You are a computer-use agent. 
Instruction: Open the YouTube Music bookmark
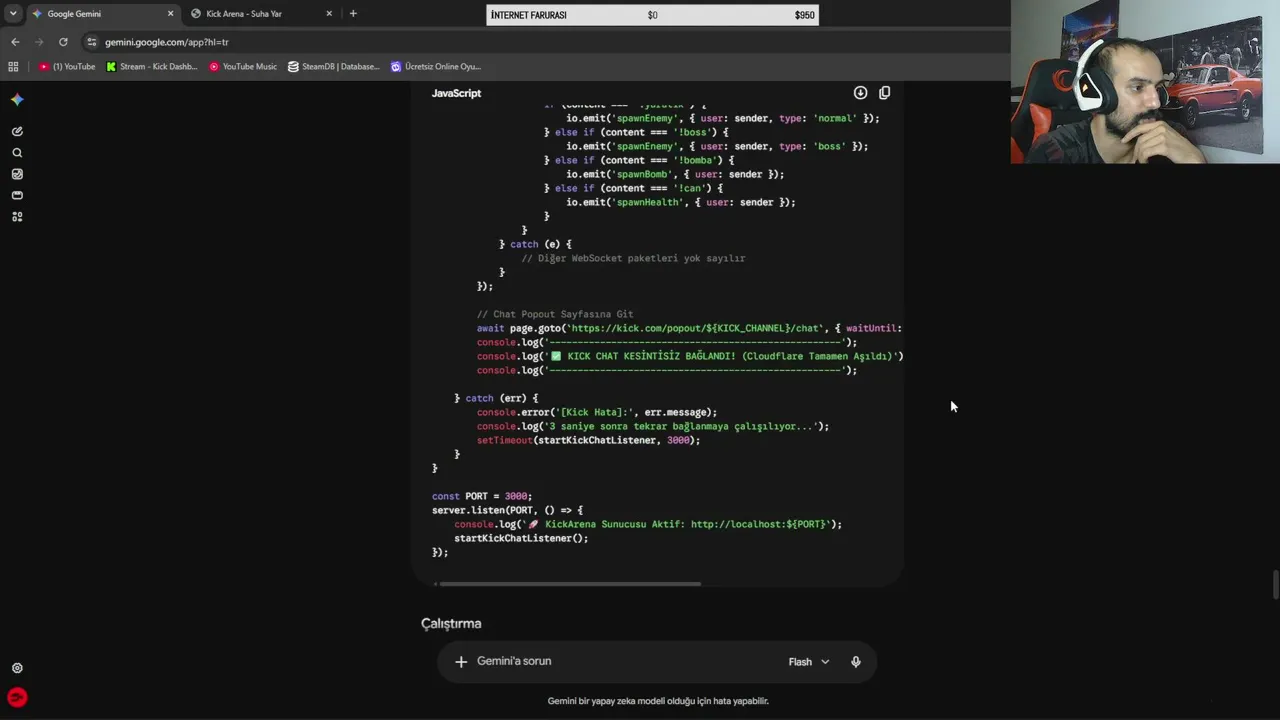(x=243, y=67)
